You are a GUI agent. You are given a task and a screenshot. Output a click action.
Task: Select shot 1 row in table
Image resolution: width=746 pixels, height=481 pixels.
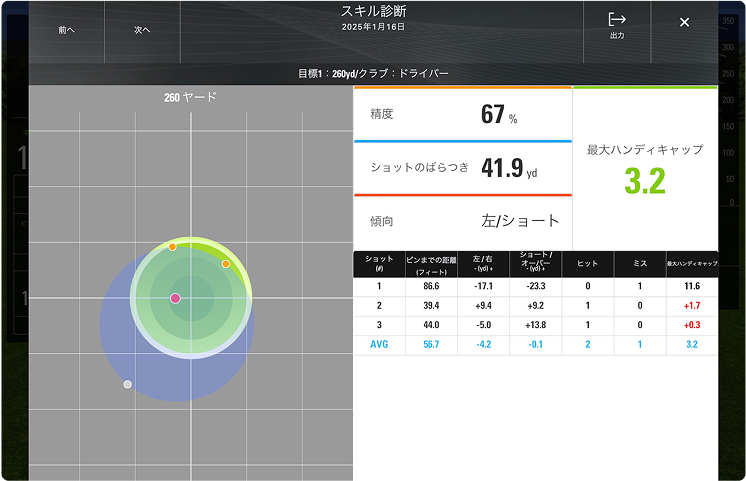click(535, 286)
